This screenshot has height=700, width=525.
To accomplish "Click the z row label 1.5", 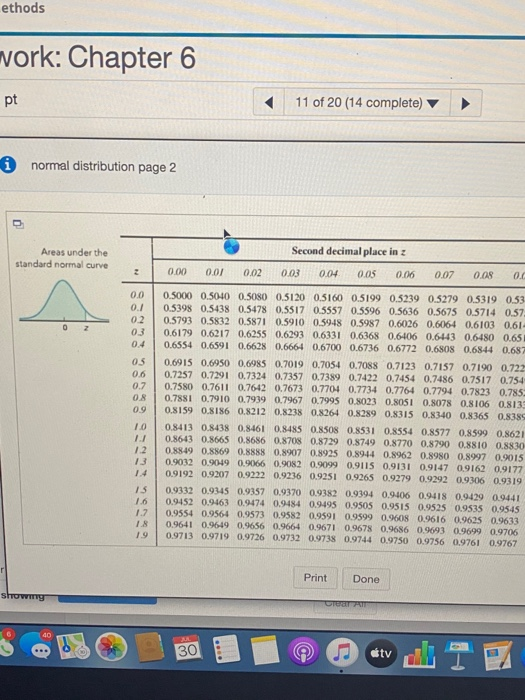I will [x=141, y=490].
